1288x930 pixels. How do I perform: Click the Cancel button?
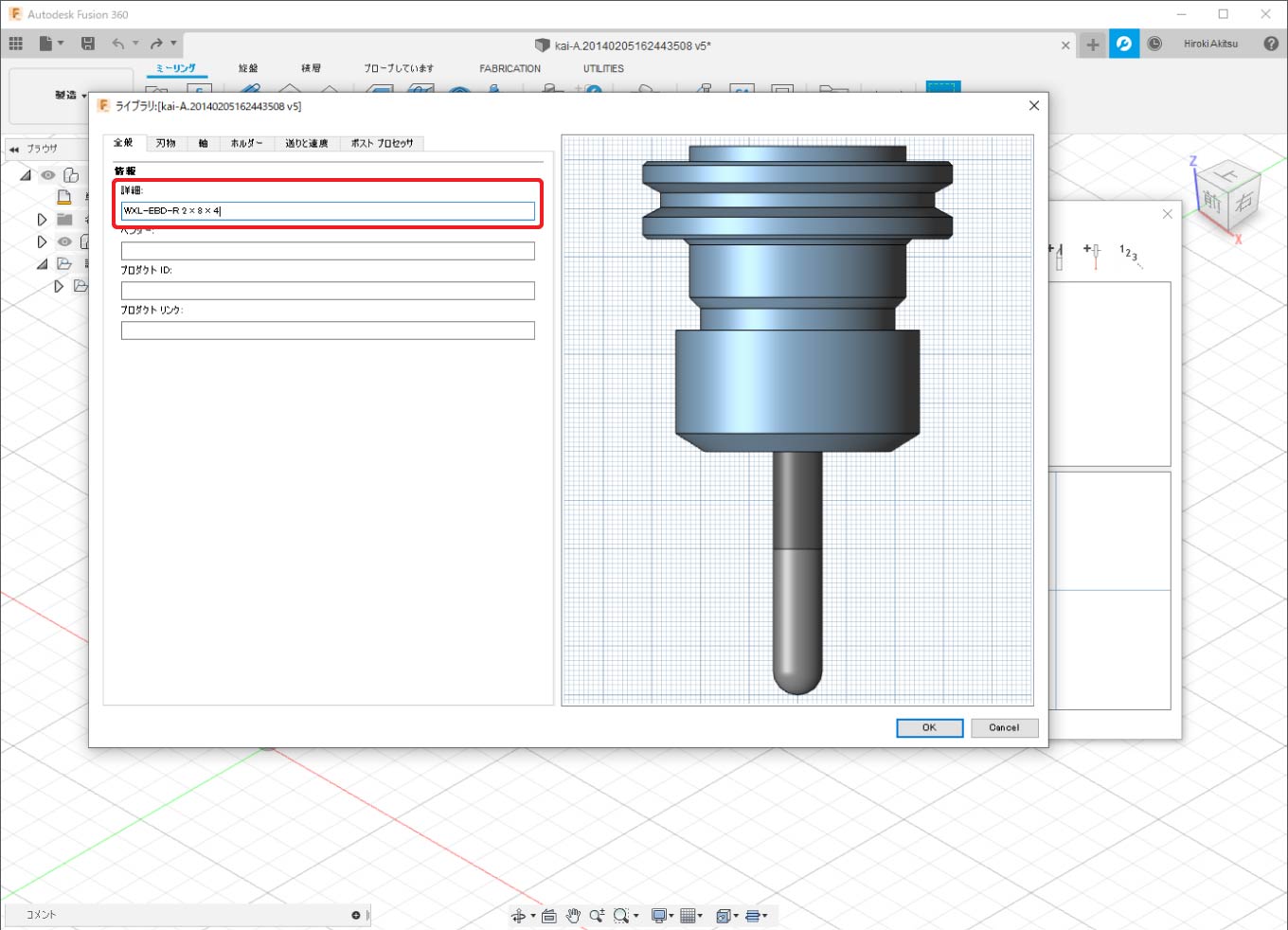point(1004,727)
